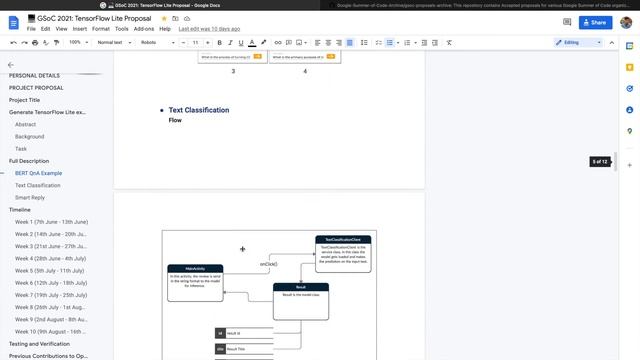Image resolution: width=640 pixels, height=360 pixels.
Task: Open the numbered list options arrow
Action: pyautogui.click(x=416, y=42)
